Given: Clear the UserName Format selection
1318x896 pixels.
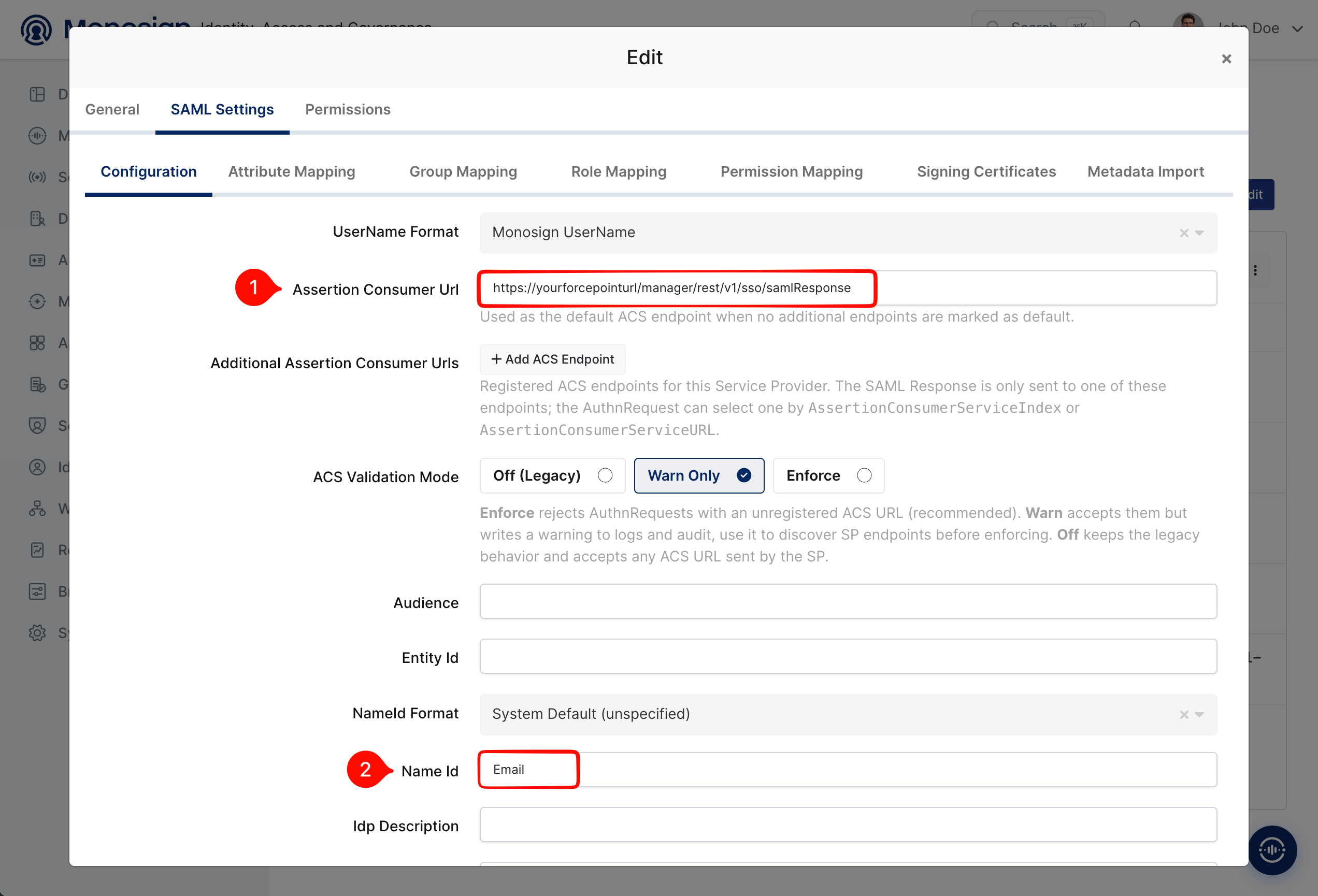Looking at the screenshot, I should point(1184,233).
